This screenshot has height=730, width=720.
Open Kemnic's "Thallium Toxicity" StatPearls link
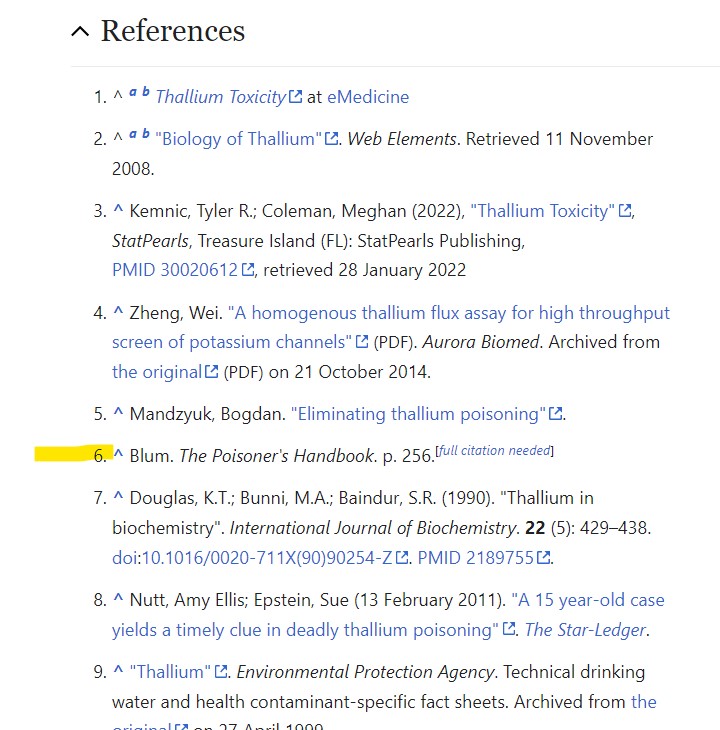pos(540,211)
